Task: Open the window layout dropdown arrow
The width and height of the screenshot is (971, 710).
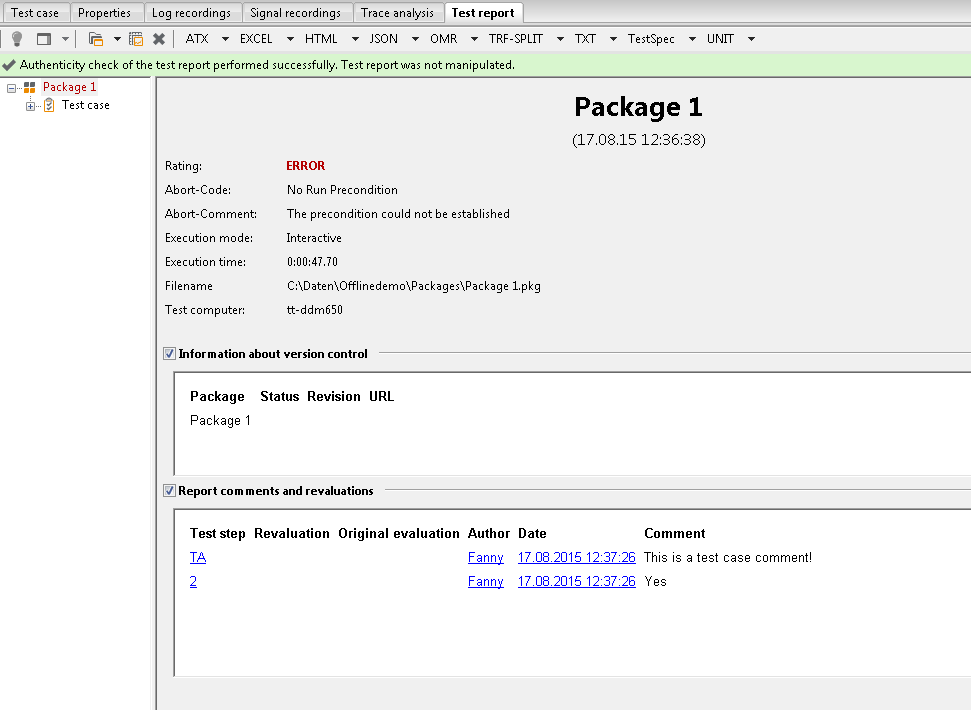Action: (x=65, y=39)
